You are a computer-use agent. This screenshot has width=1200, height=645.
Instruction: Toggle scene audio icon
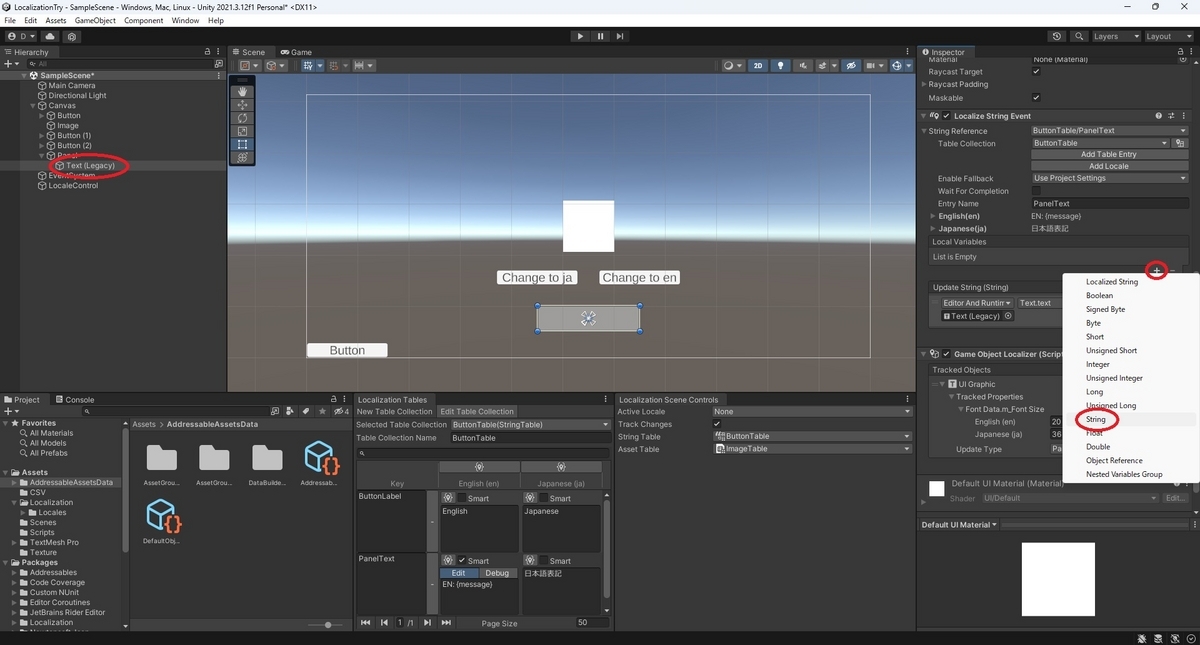804,66
